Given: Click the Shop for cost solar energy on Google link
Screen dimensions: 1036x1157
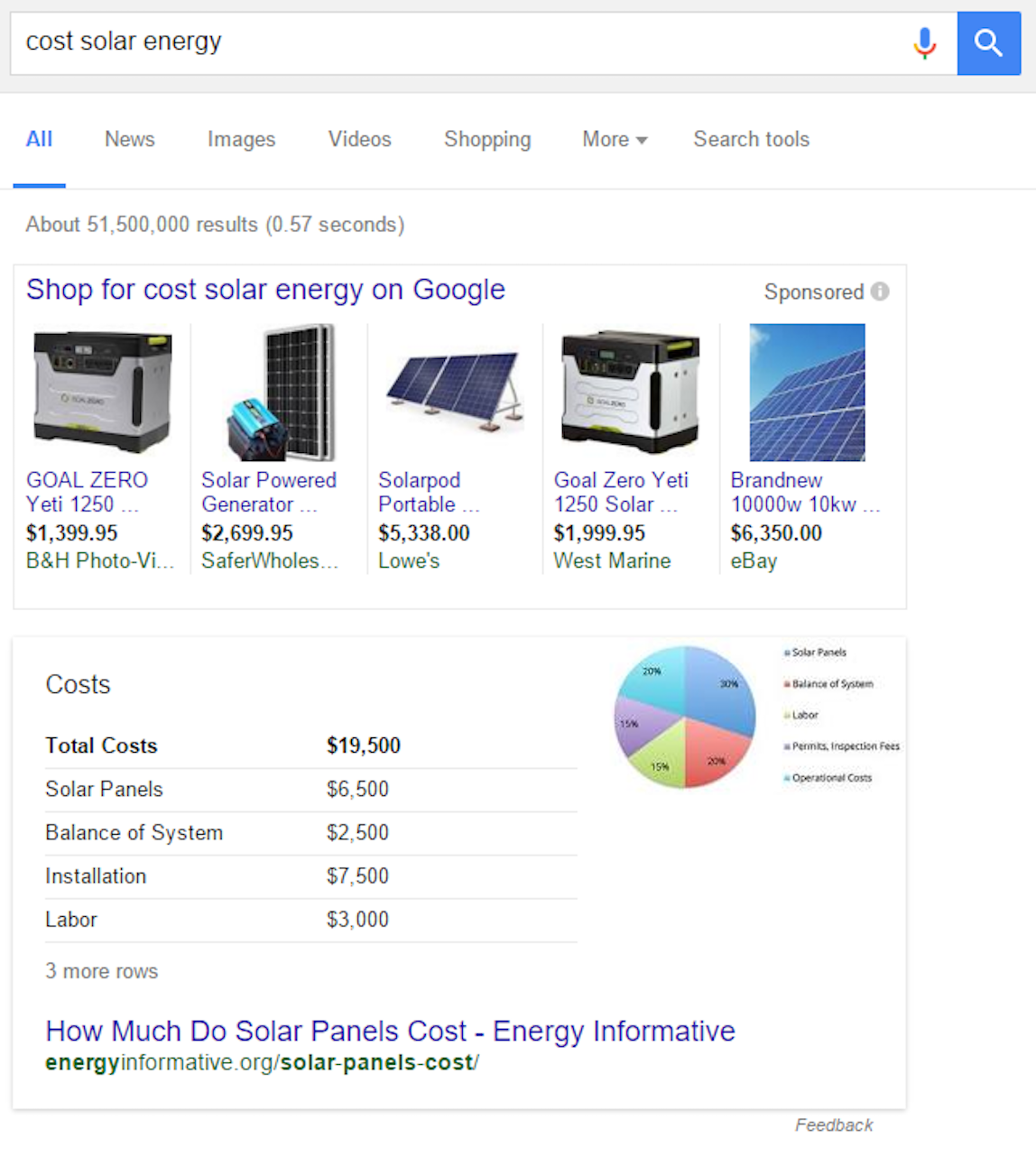Looking at the screenshot, I should click(x=265, y=290).
